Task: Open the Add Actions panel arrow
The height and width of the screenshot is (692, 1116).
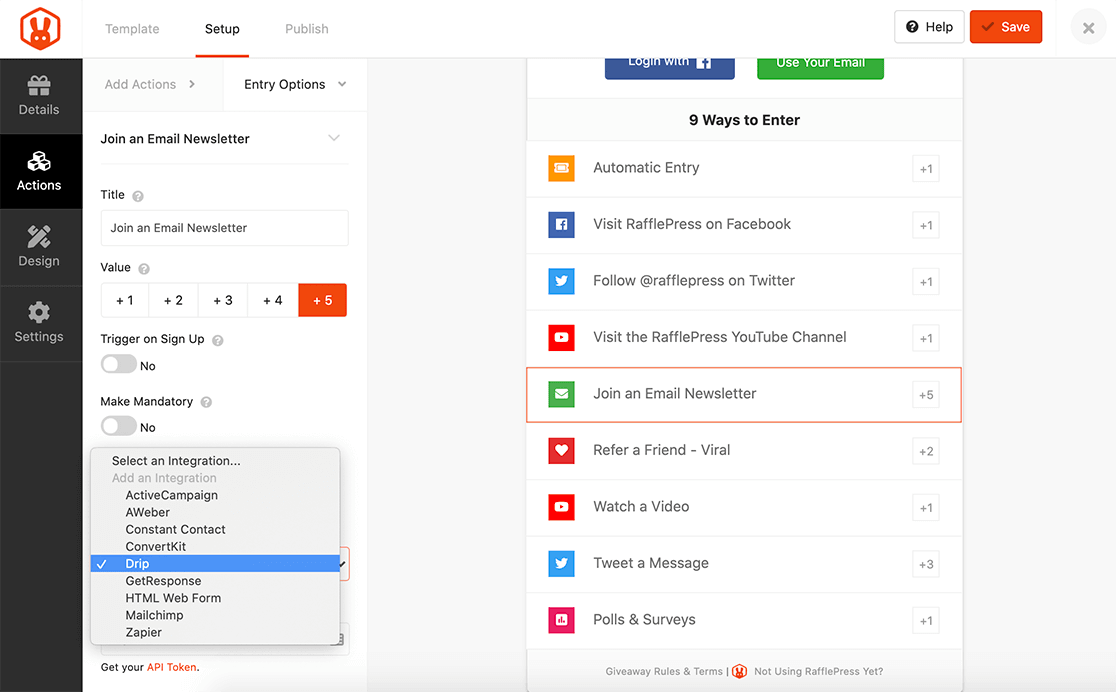Action: pyautogui.click(x=192, y=84)
